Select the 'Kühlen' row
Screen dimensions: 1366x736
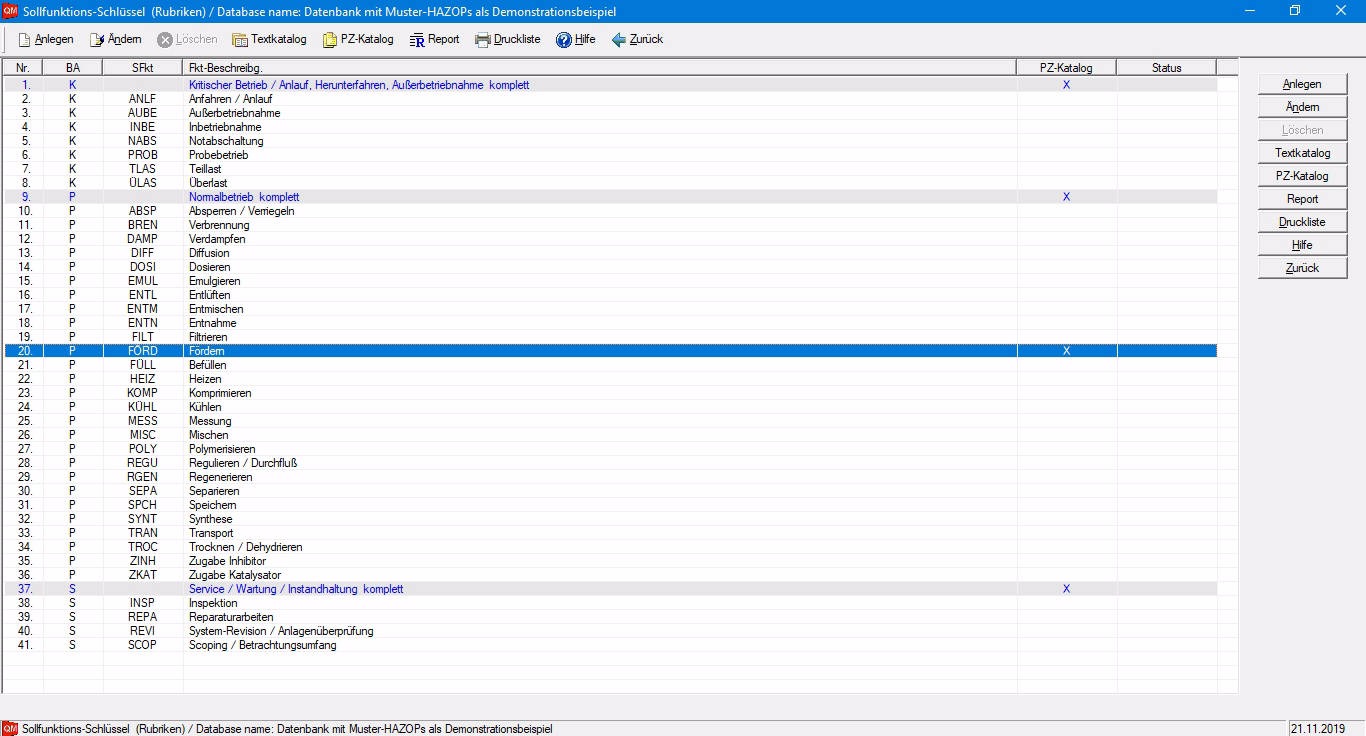click(610, 407)
